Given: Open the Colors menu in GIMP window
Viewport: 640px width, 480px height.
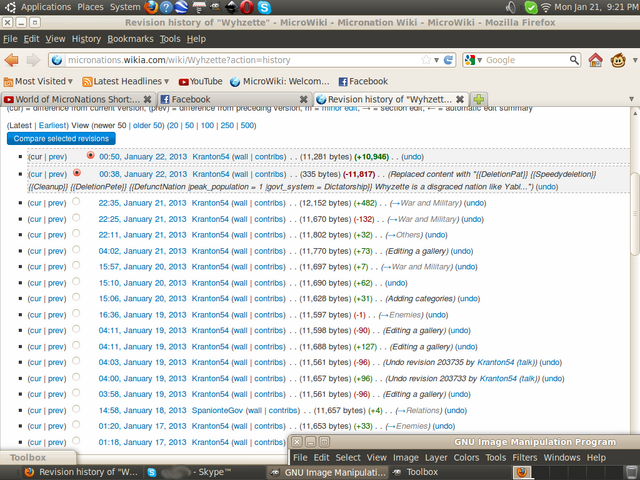Looking at the screenshot, I should 466,458.
